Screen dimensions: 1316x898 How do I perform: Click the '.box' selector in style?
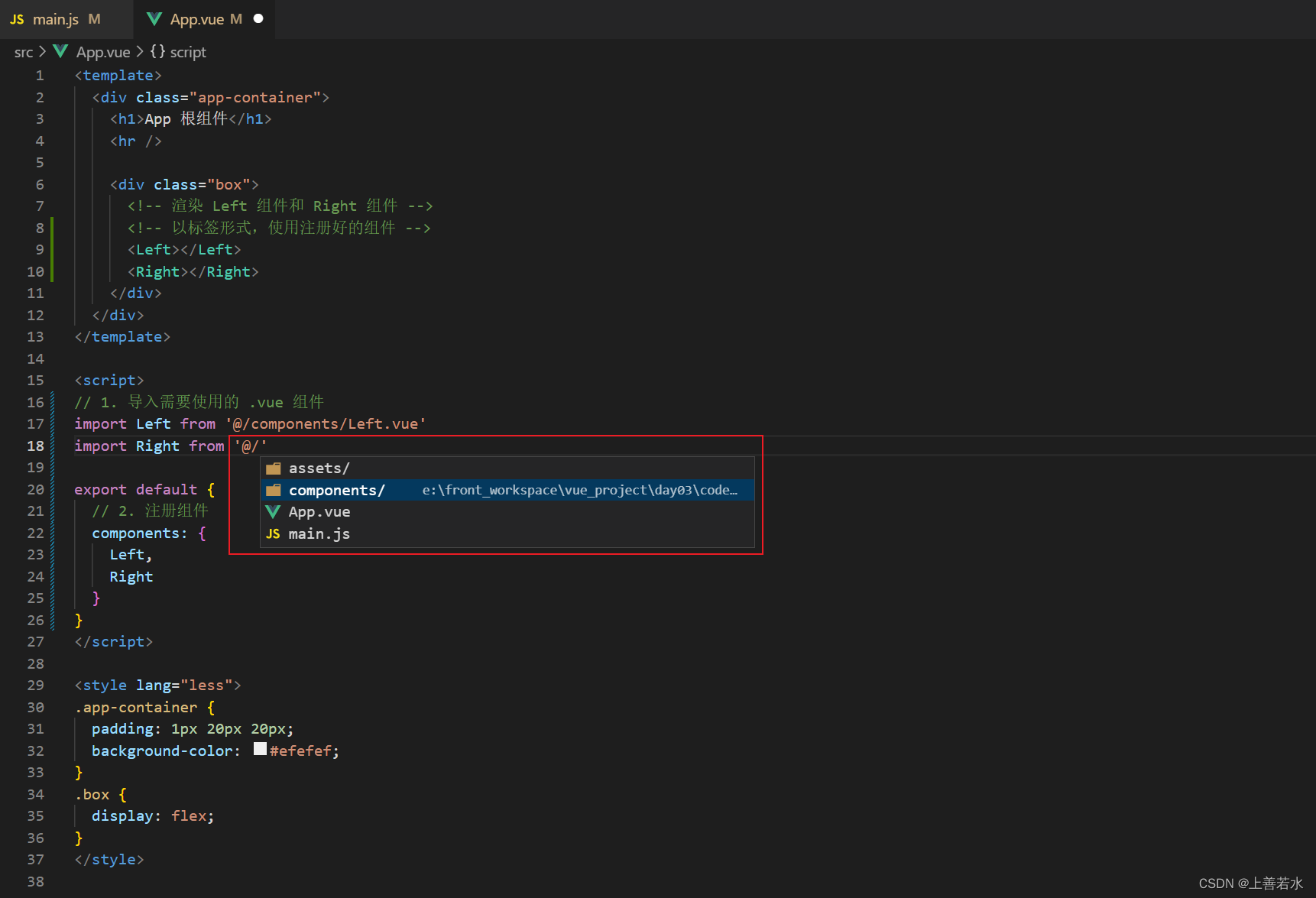click(x=92, y=794)
